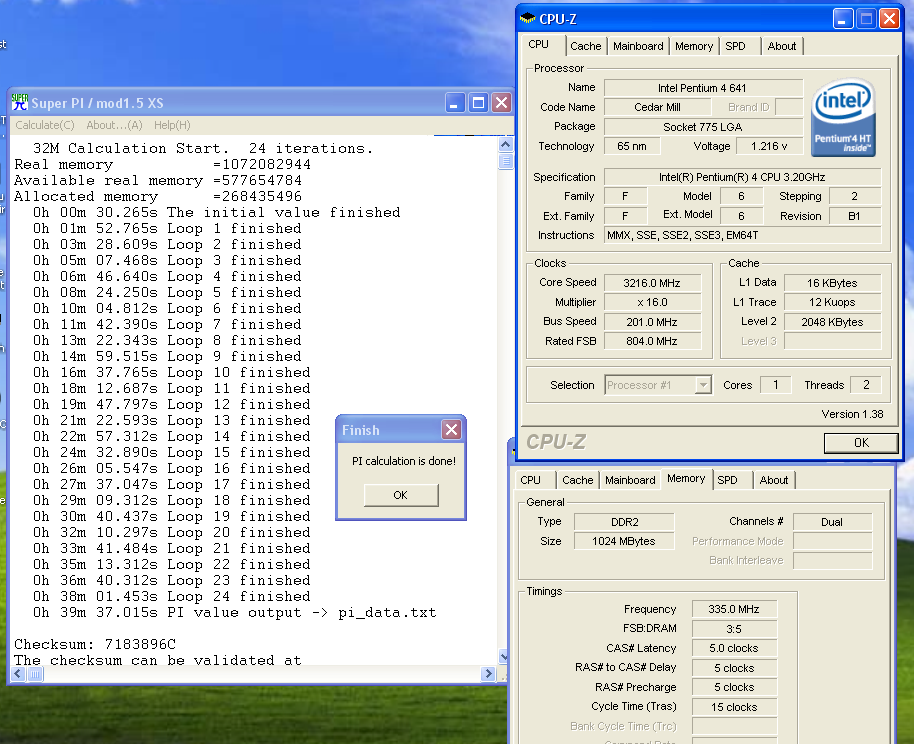Switch to Mainboard tab in top CPU-Z
The width and height of the screenshot is (914, 744).
[x=638, y=46]
